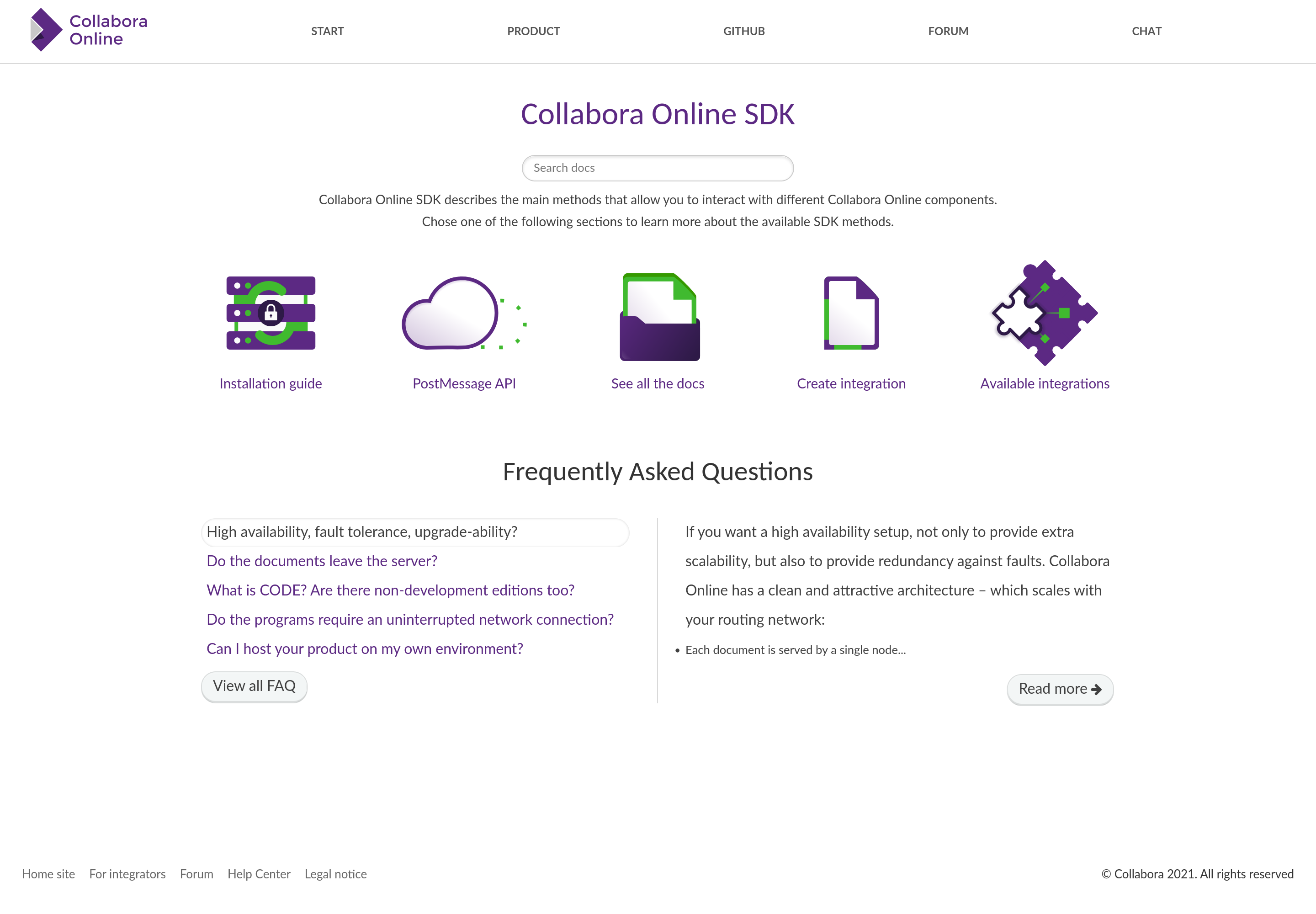Click the Legal notice footer link
1316x914 pixels.
pyautogui.click(x=335, y=874)
